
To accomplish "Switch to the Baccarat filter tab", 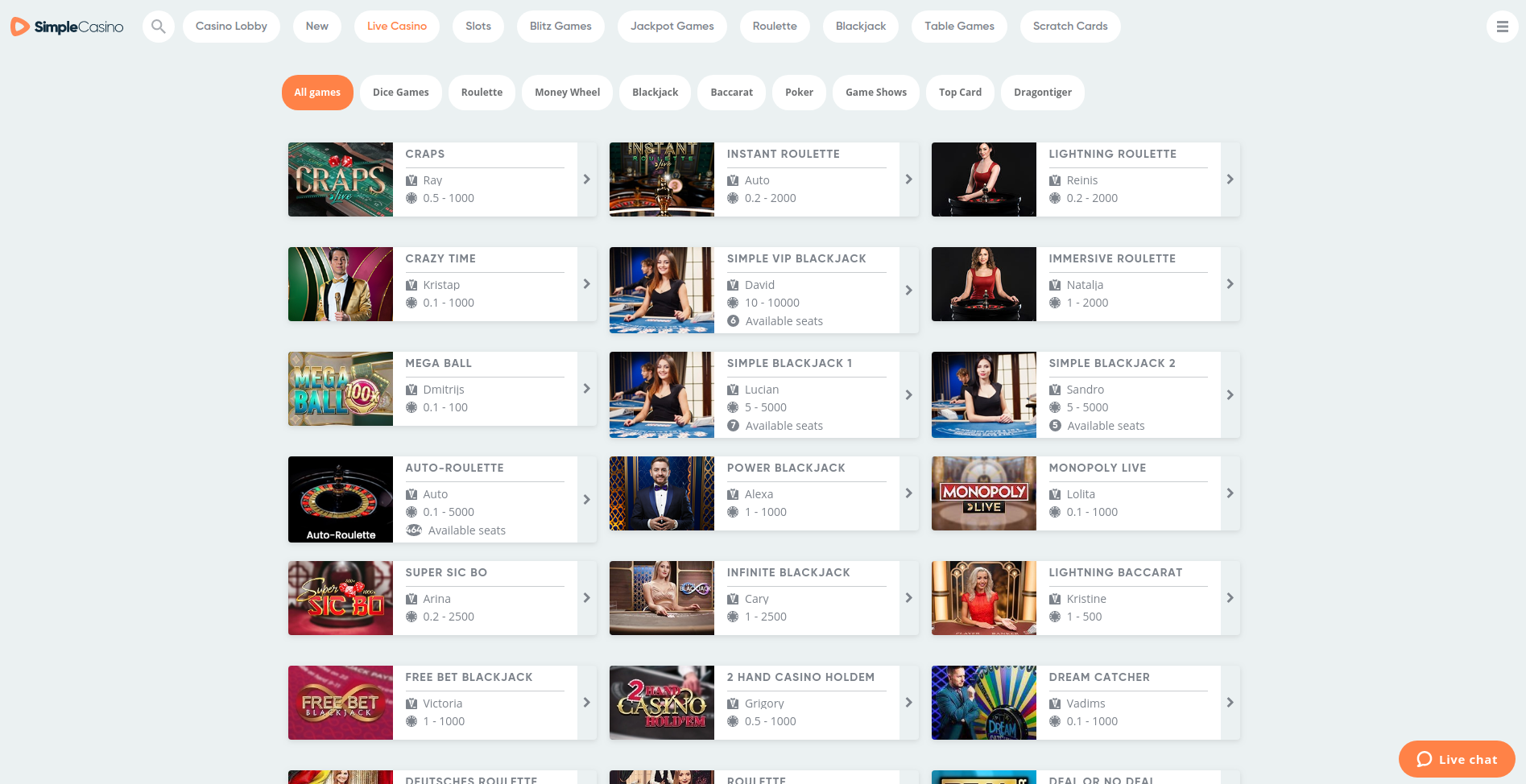I will [731, 93].
